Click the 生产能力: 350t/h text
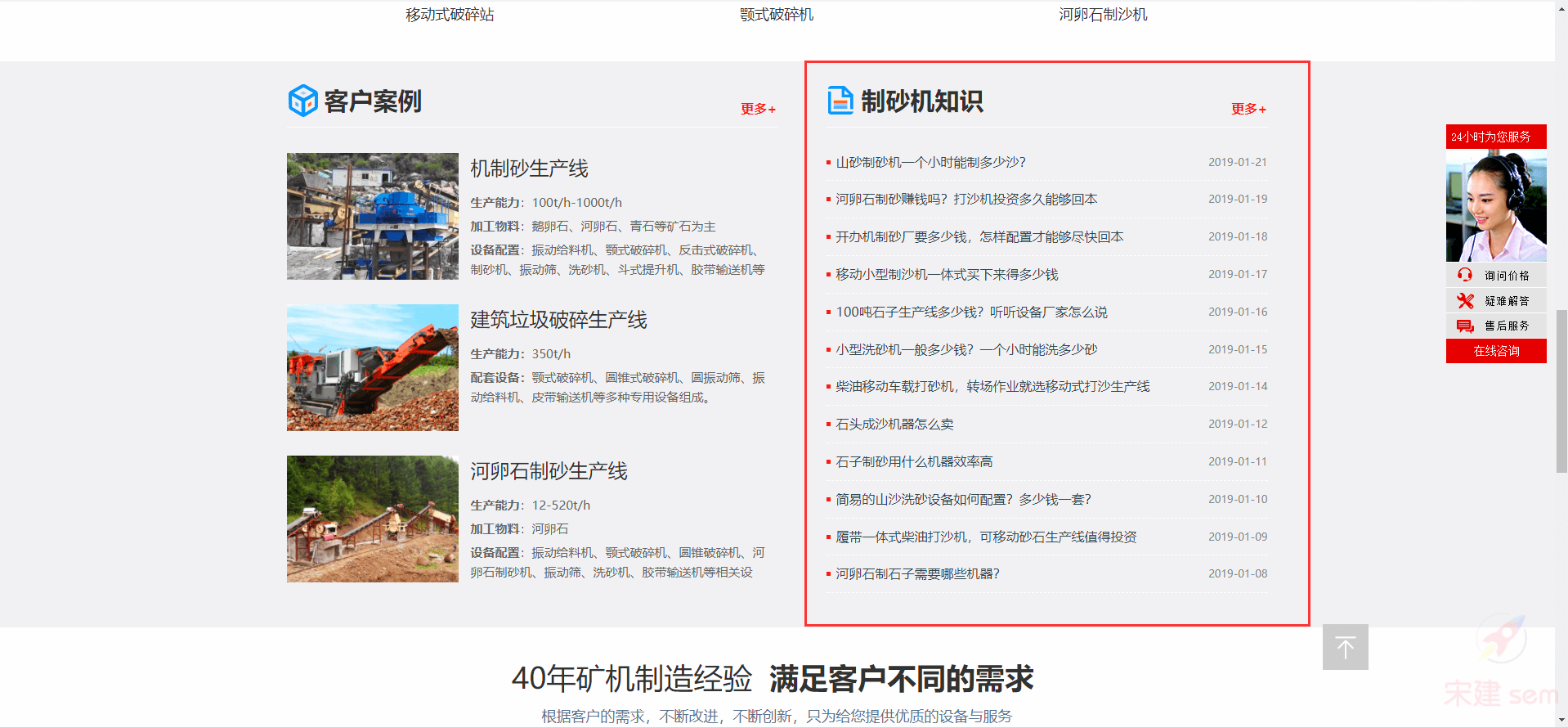Viewport: 1568px width, 728px height. pos(520,353)
